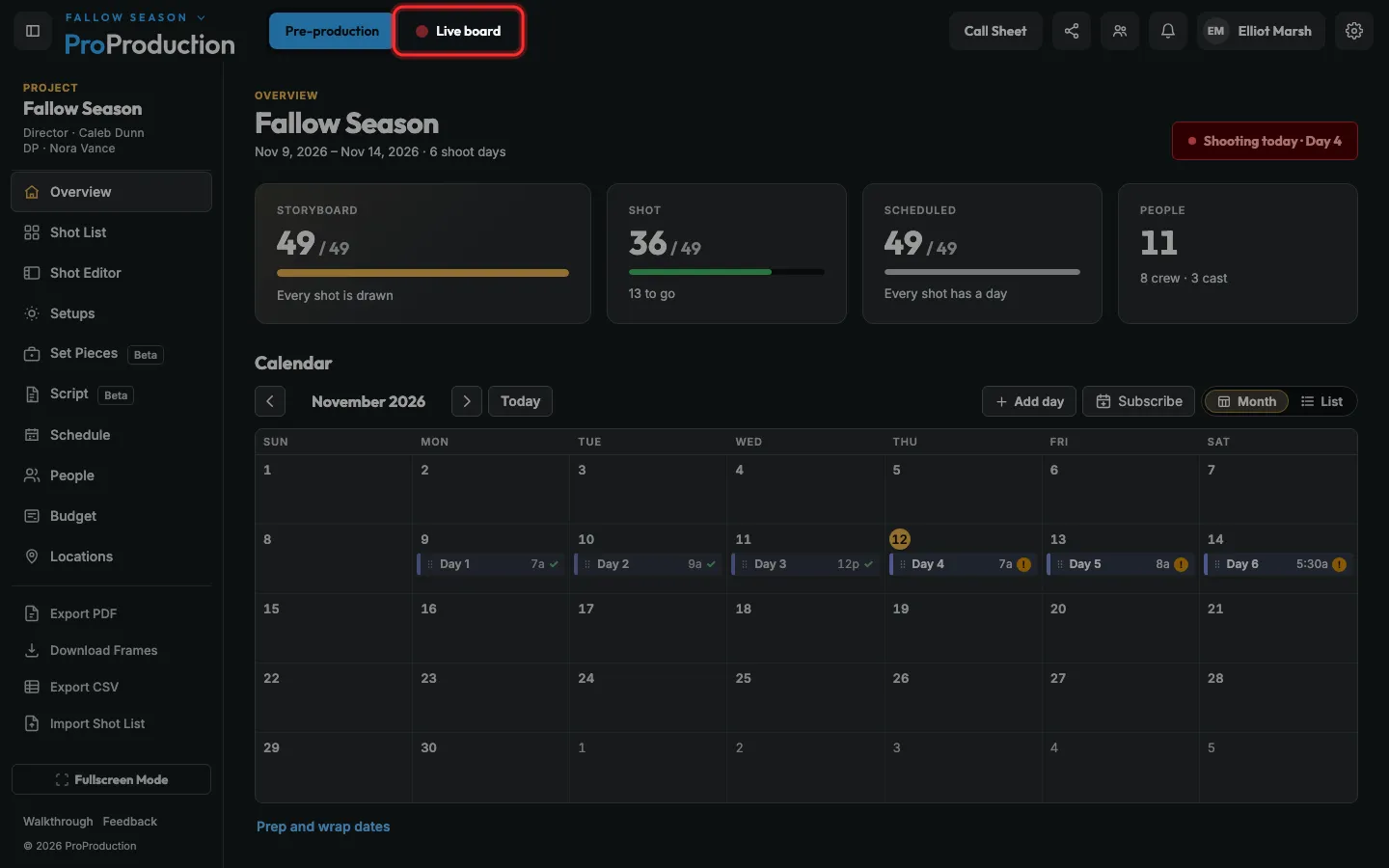The image size is (1389, 868).
Task: Open the Walkthrough link
Action: pos(58,822)
